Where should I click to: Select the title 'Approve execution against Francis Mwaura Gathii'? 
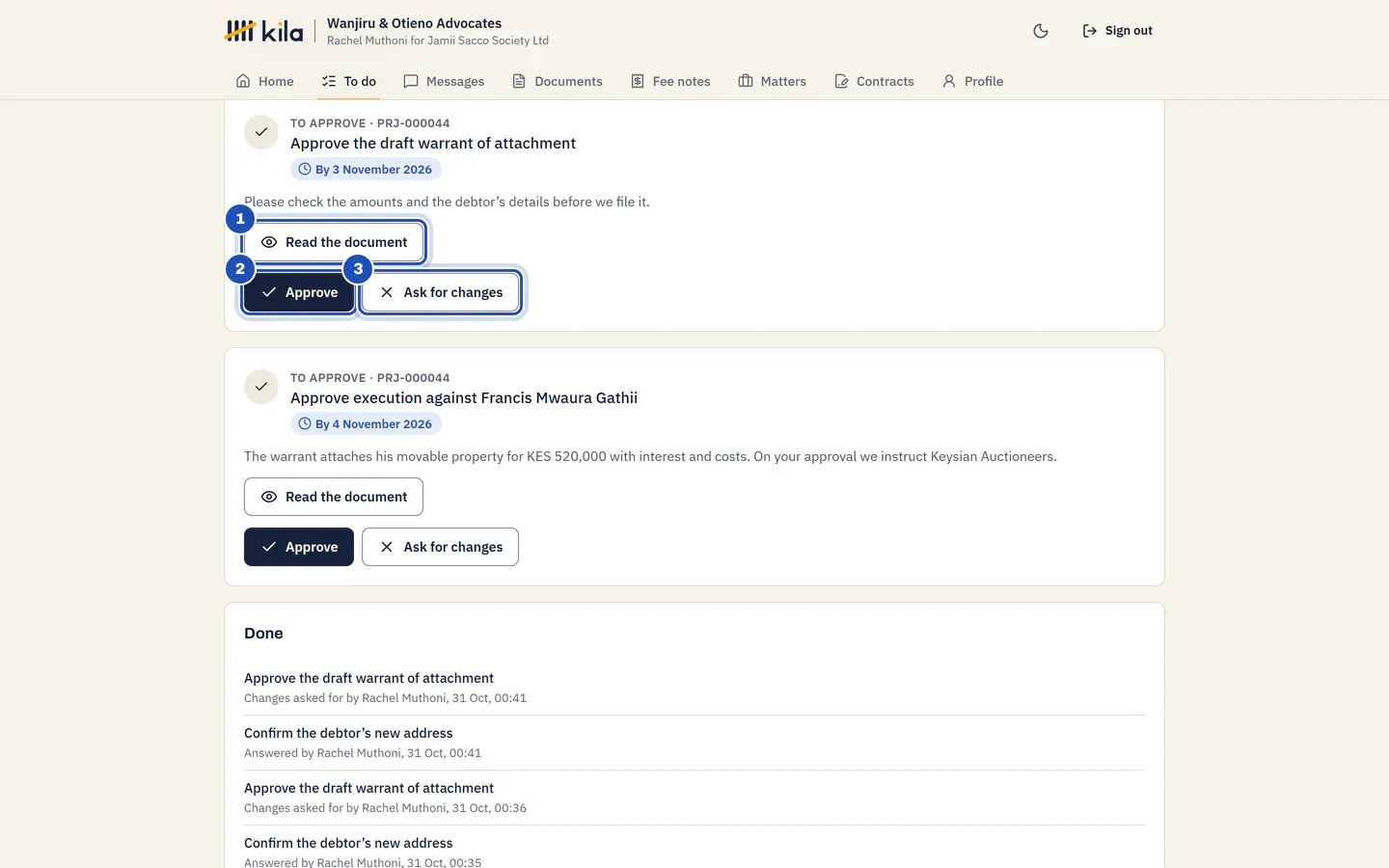tap(464, 397)
